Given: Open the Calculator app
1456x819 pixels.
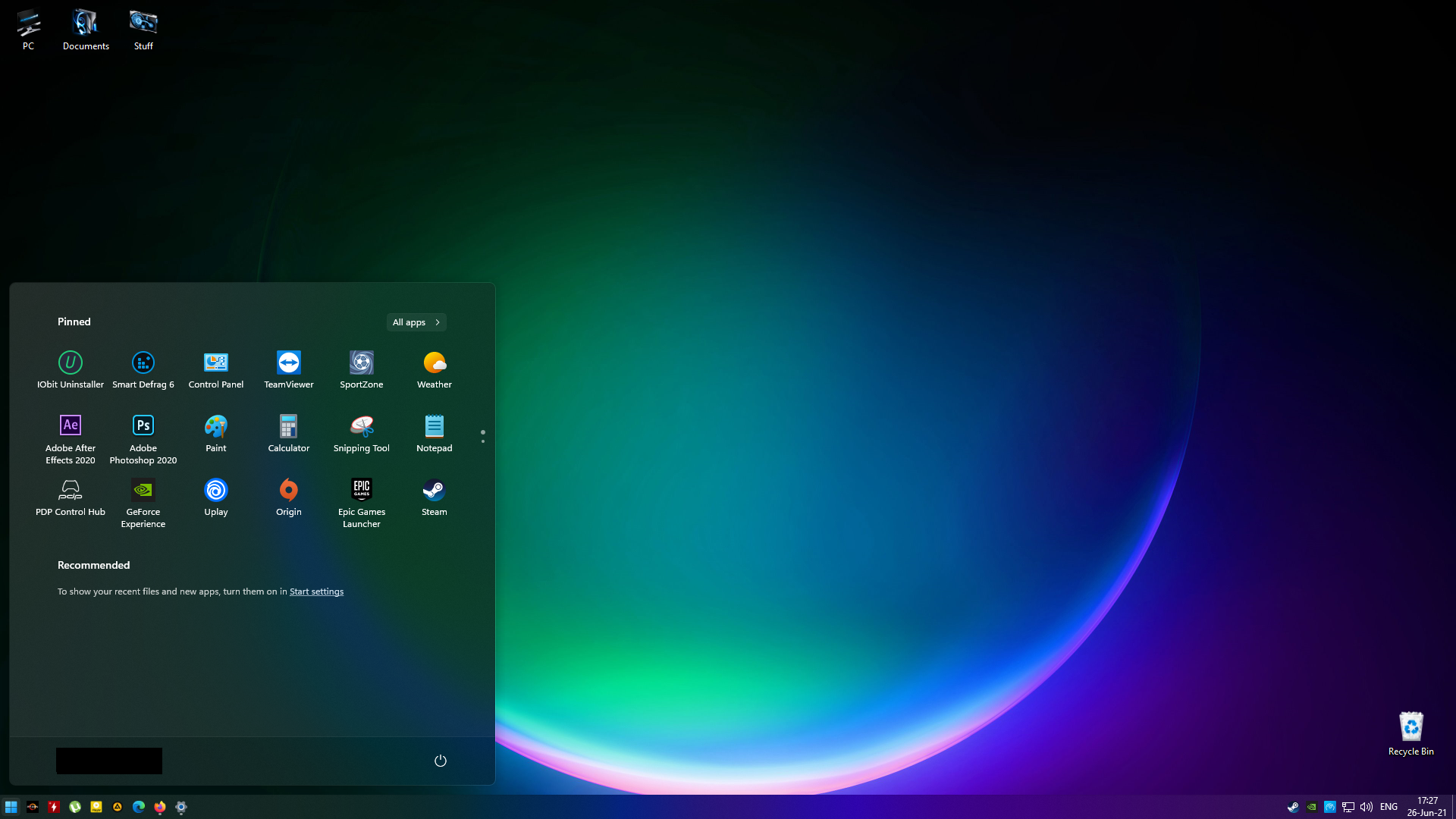Looking at the screenshot, I should (x=289, y=433).
